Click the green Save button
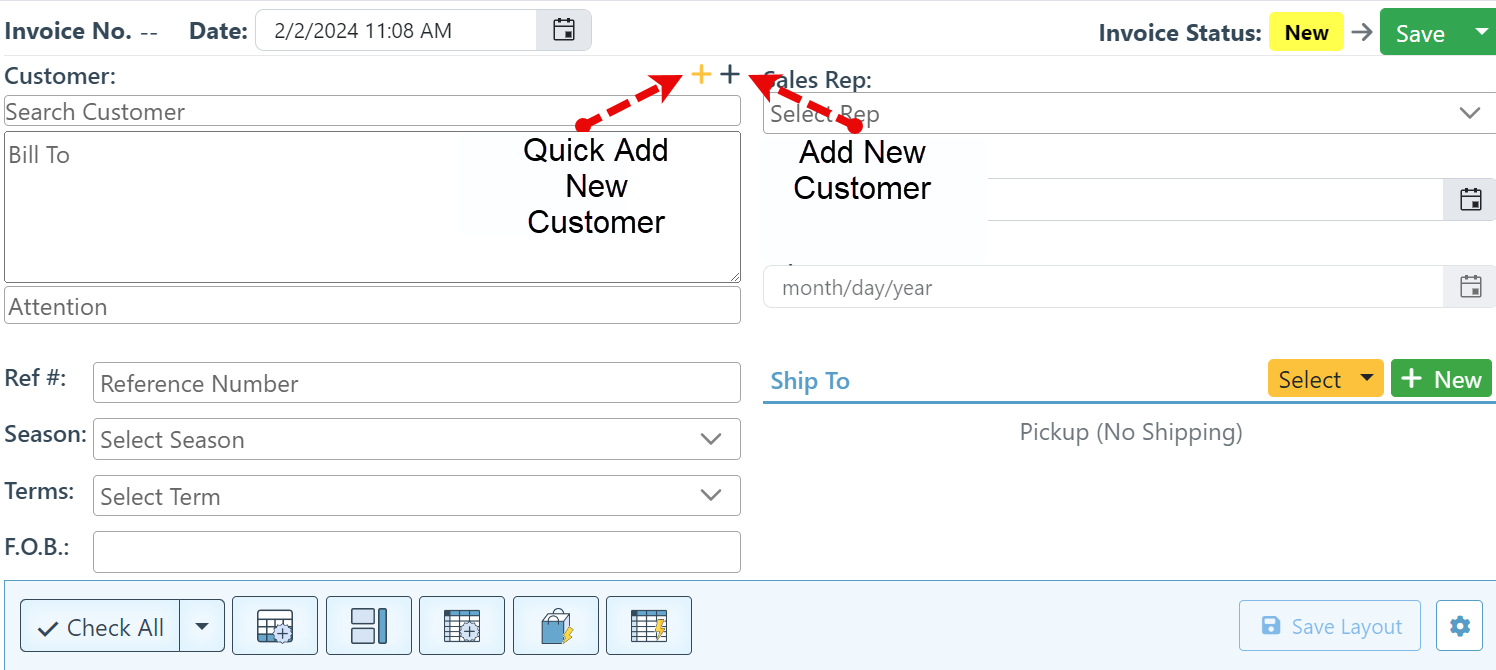The image size is (1496, 670). [1420, 33]
